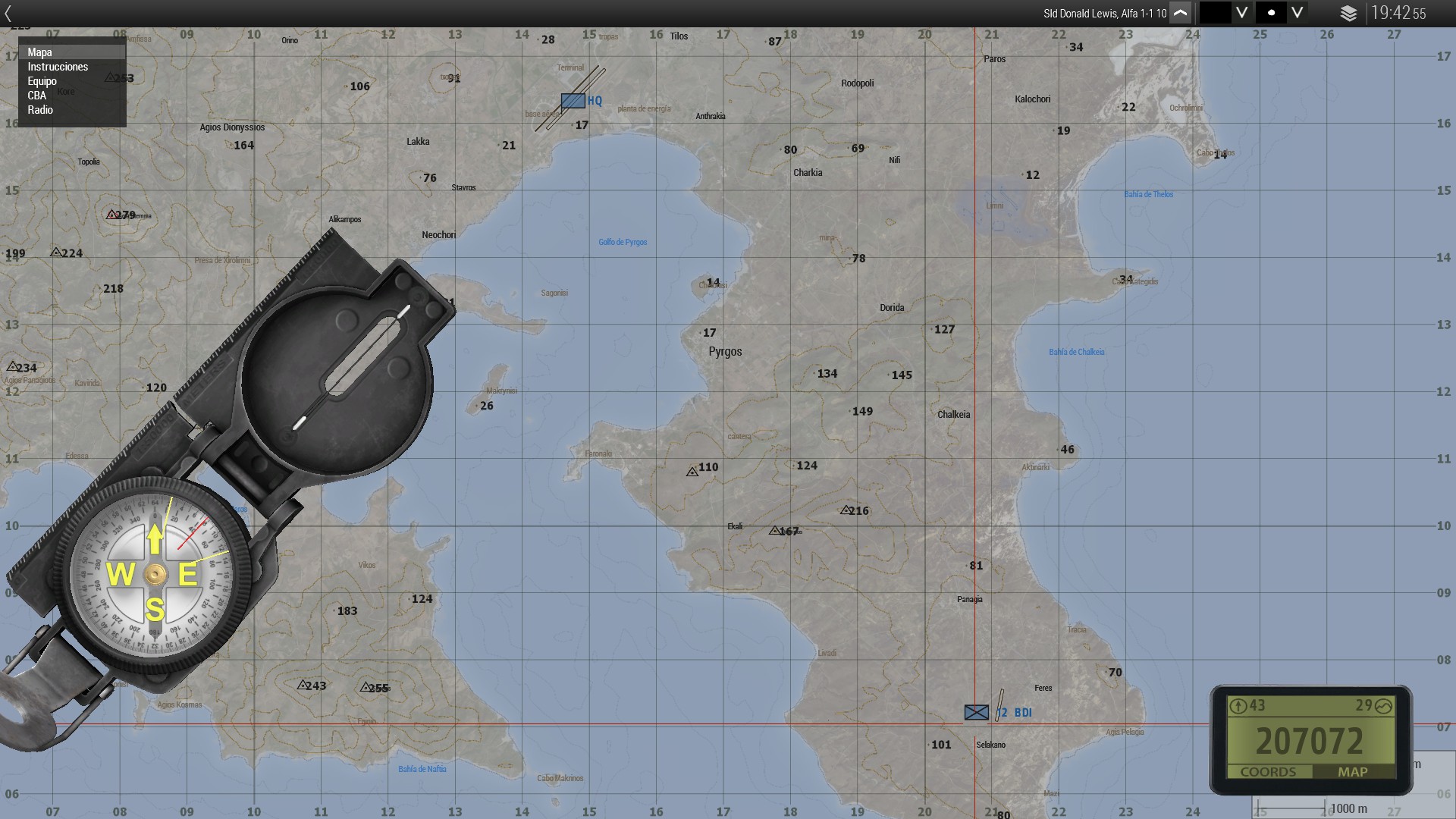Click the yellow north arrow on compass
The height and width of the screenshot is (819, 1456).
155,538
